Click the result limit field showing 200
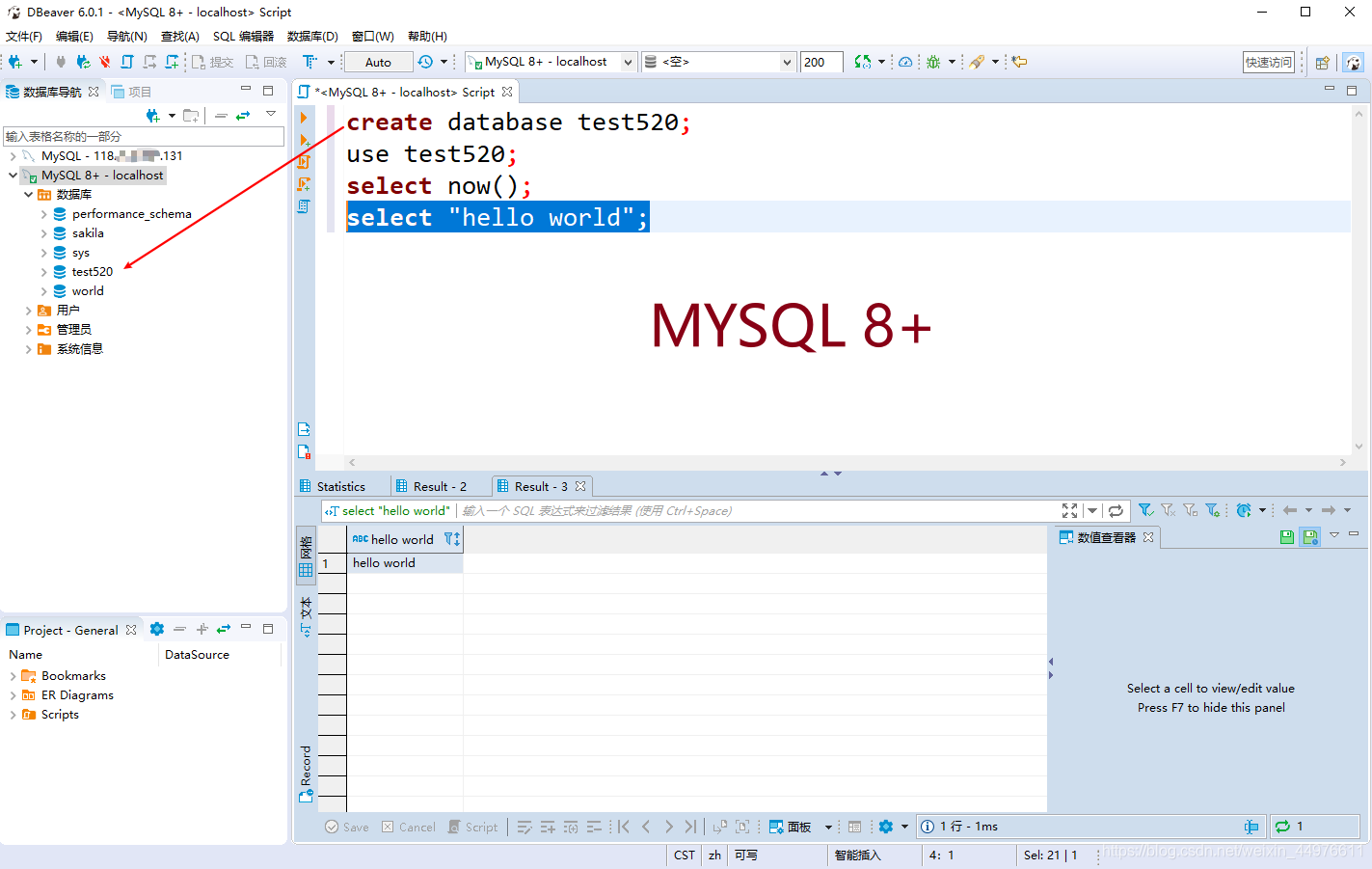Screen dimensions: 1372x869 [x=821, y=62]
